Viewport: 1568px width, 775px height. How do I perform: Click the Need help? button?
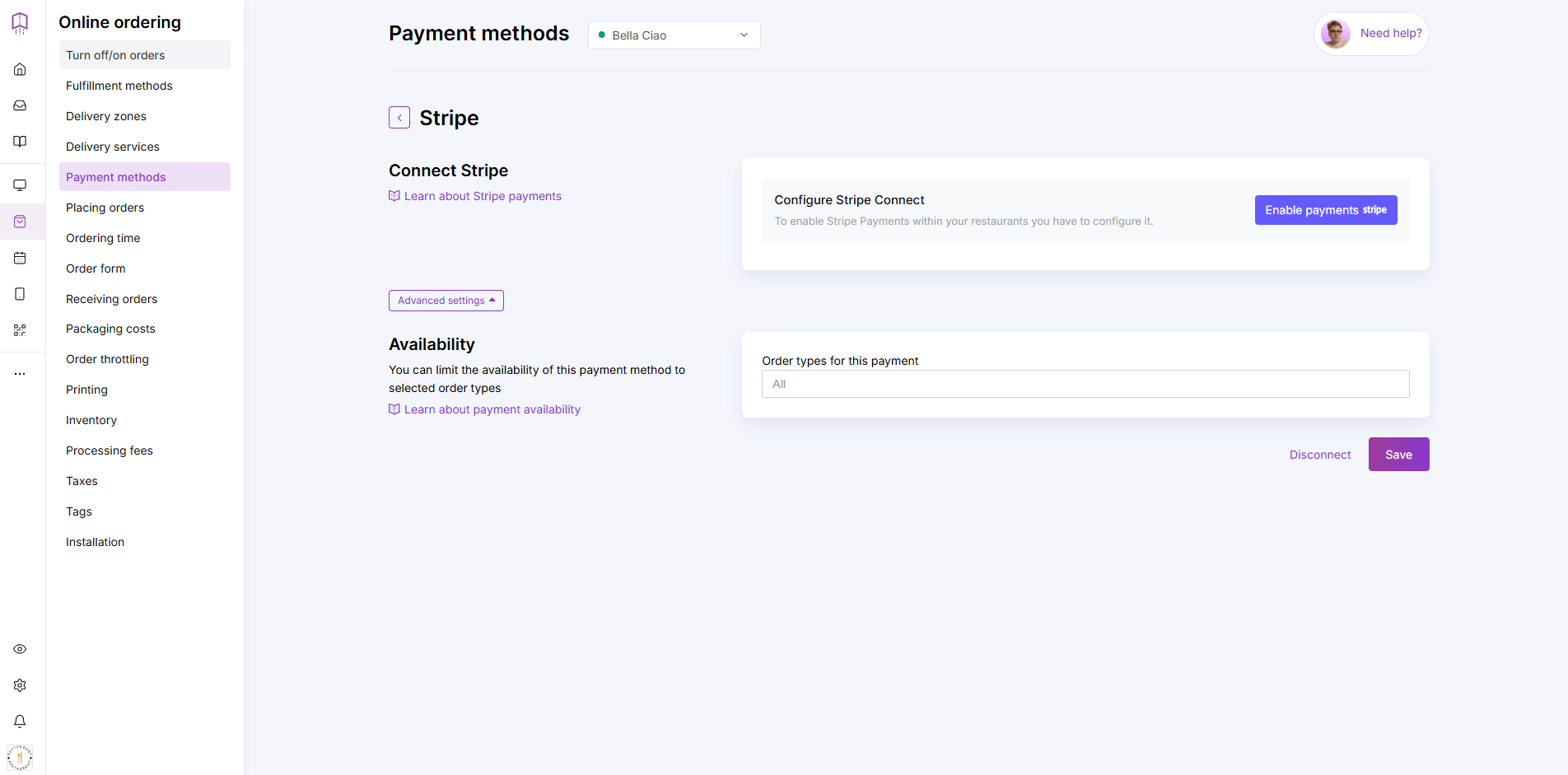1371,34
